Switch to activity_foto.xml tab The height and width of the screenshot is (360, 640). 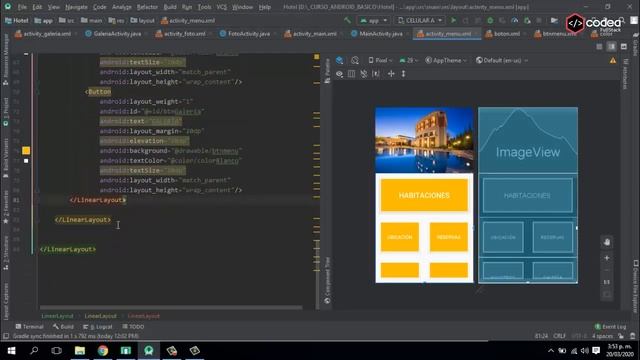tap(181, 34)
